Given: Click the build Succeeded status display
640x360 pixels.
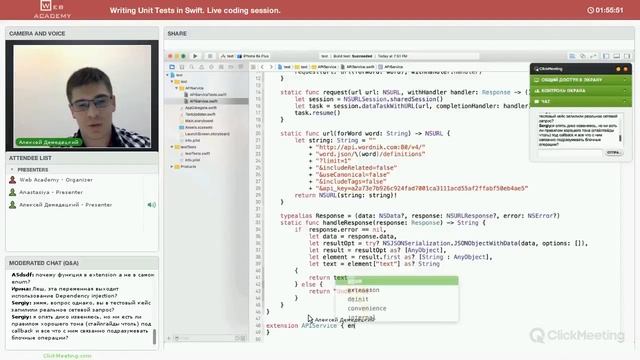Looking at the screenshot, I should 398,56.
